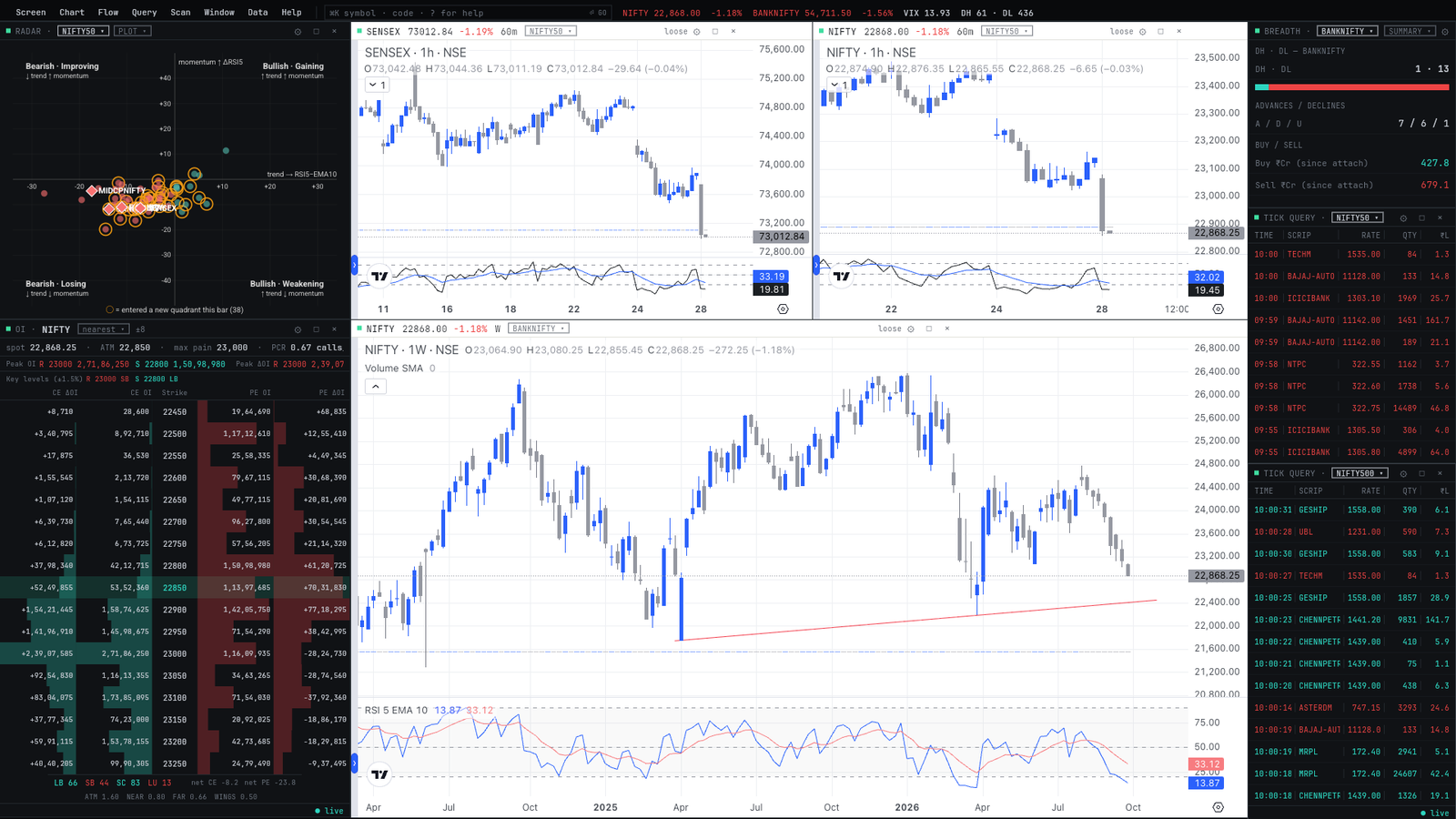Collapse Volume SMA legend on weekly chart
This screenshot has width=1456, height=819.
(x=376, y=387)
